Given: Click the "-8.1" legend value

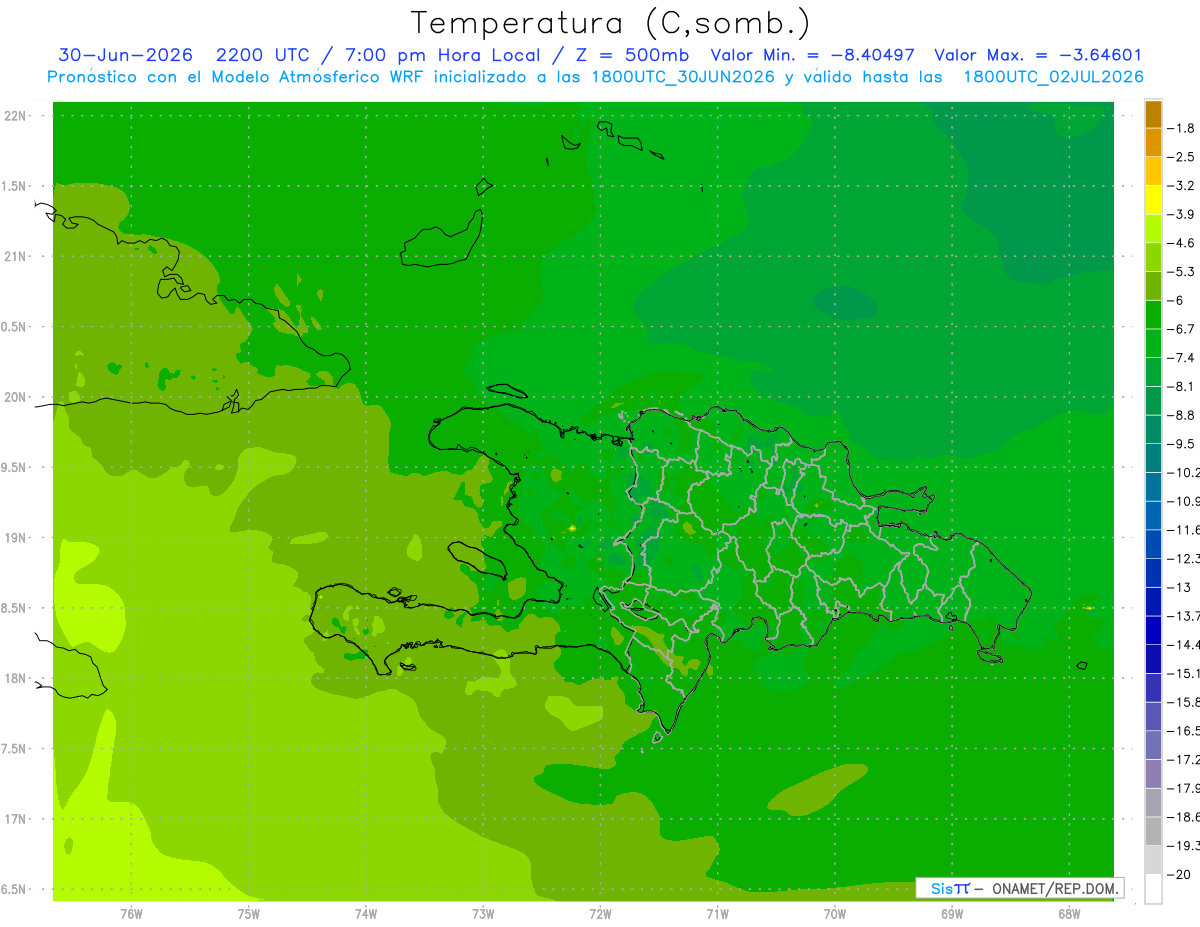Looking at the screenshot, I should [1183, 386].
